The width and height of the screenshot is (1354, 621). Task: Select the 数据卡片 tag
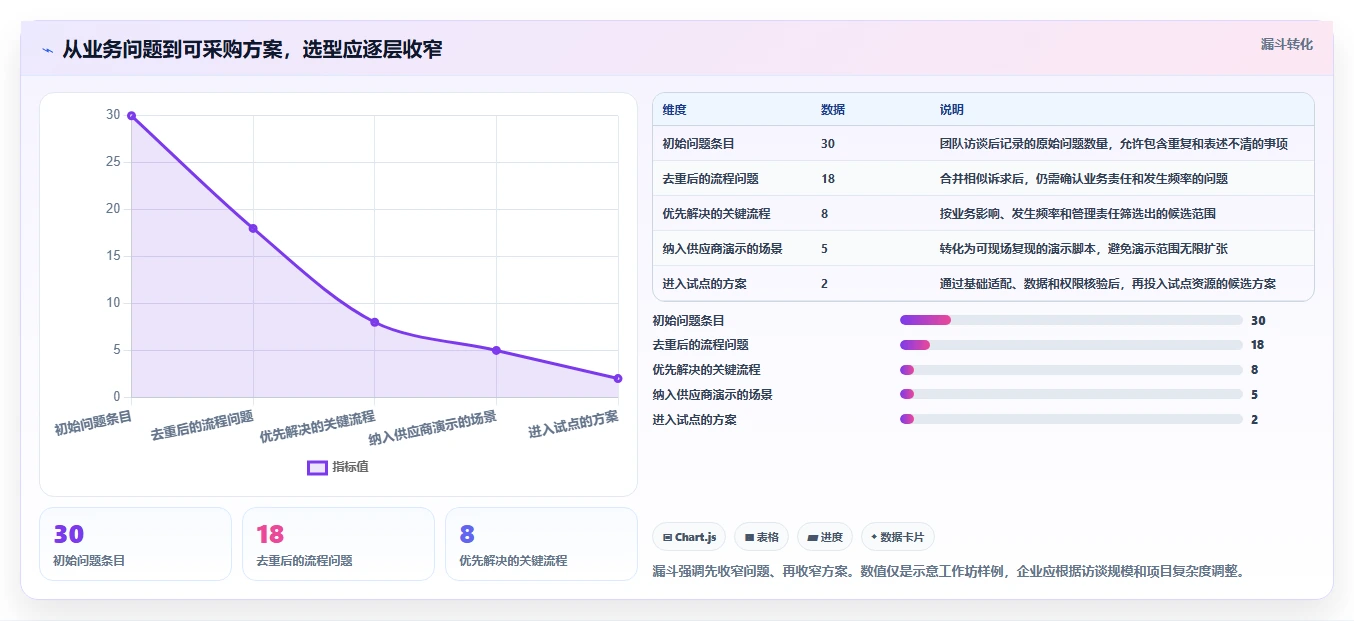click(x=898, y=537)
